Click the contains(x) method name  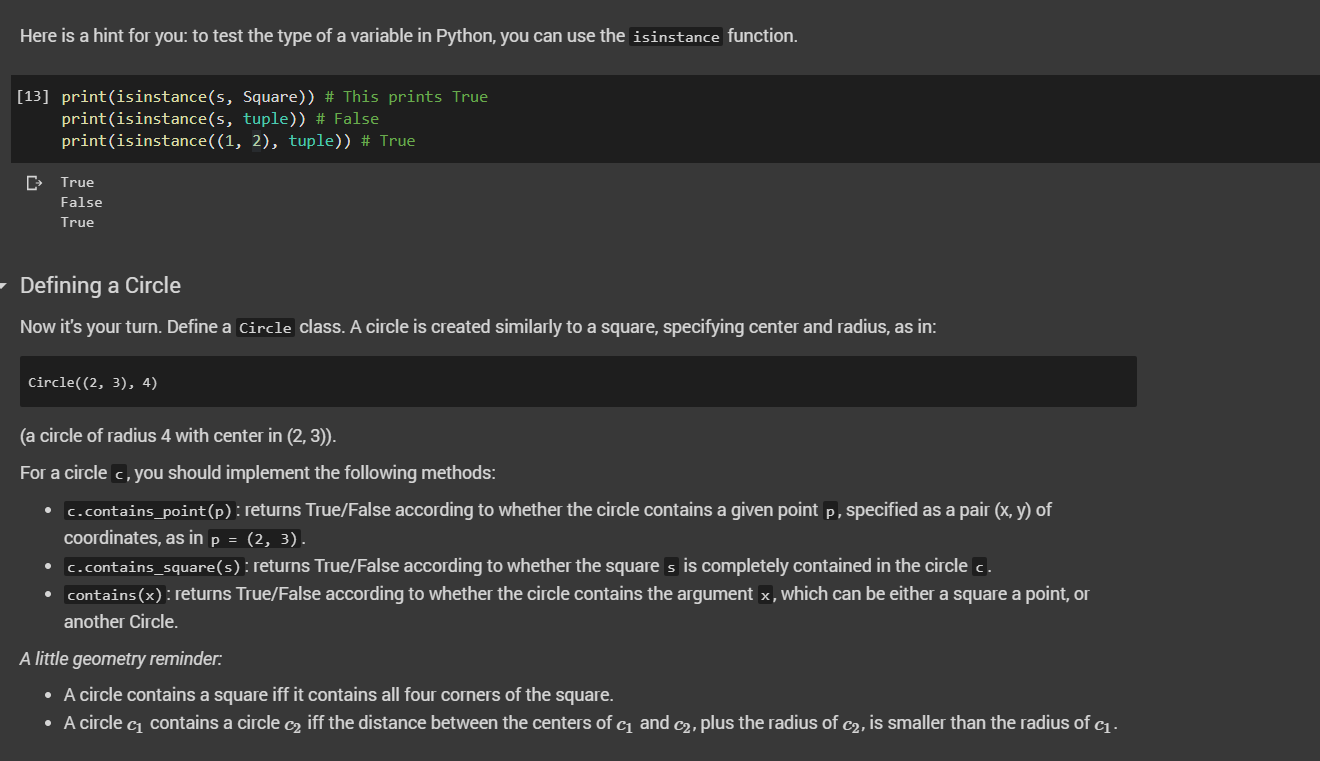(115, 595)
